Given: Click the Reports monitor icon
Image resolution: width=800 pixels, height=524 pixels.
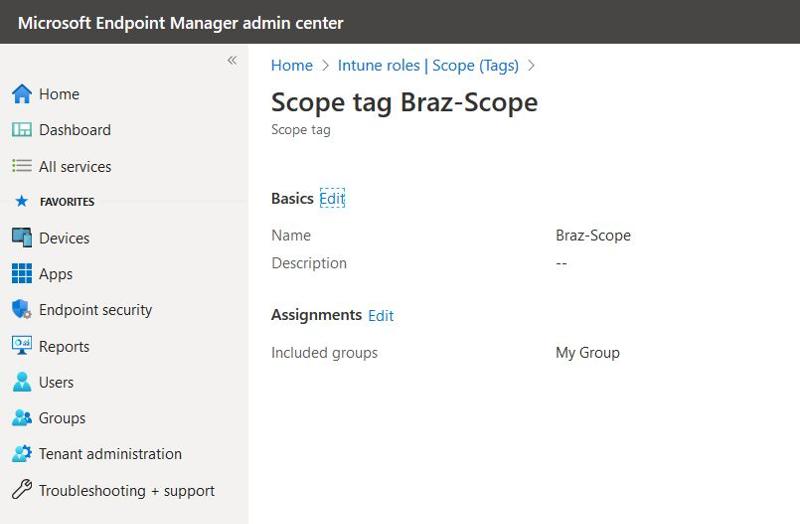Looking at the screenshot, I should pyautogui.click(x=22, y=345).
